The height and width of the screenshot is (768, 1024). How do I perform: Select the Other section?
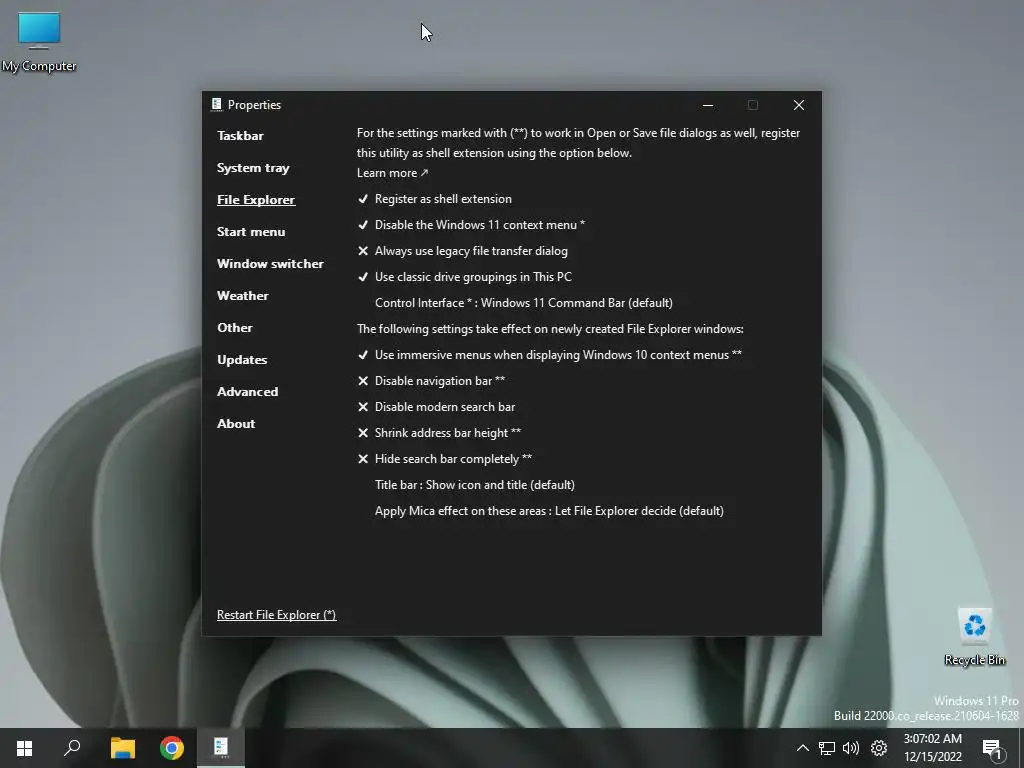tap(234, 328)
